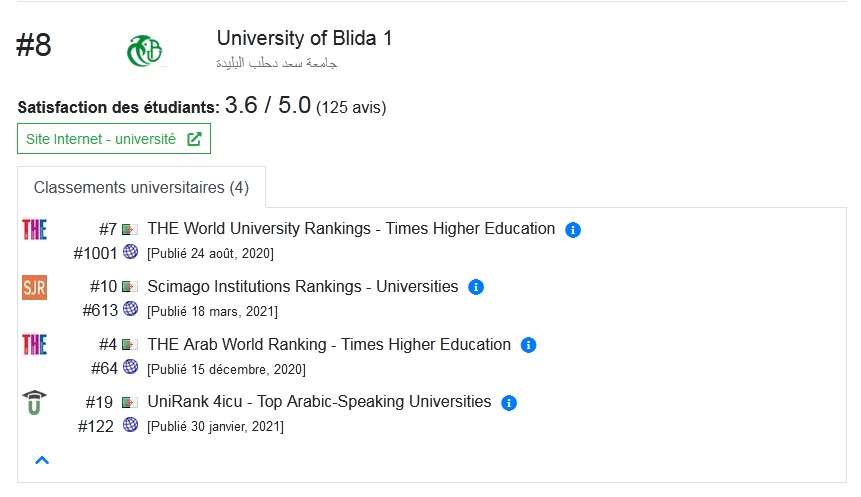Image resolution: width=861 pixels, height=497 pixels.
Task: Click the UniRank graduation cap logo
Action: point(34,402)
